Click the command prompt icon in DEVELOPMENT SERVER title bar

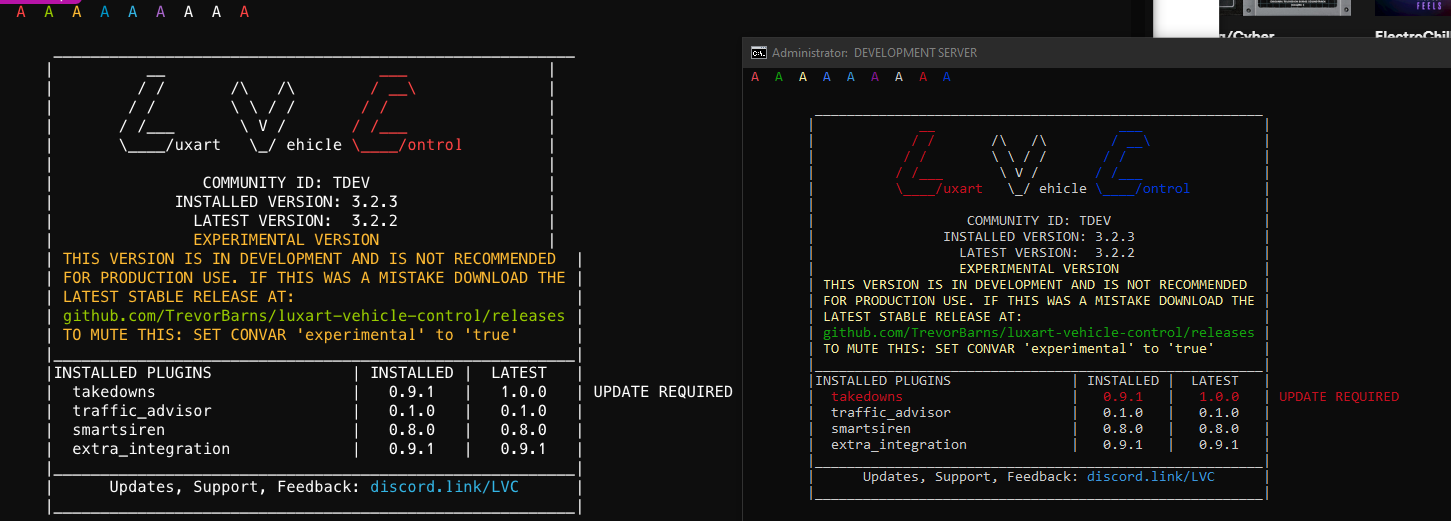pos(759,52)
